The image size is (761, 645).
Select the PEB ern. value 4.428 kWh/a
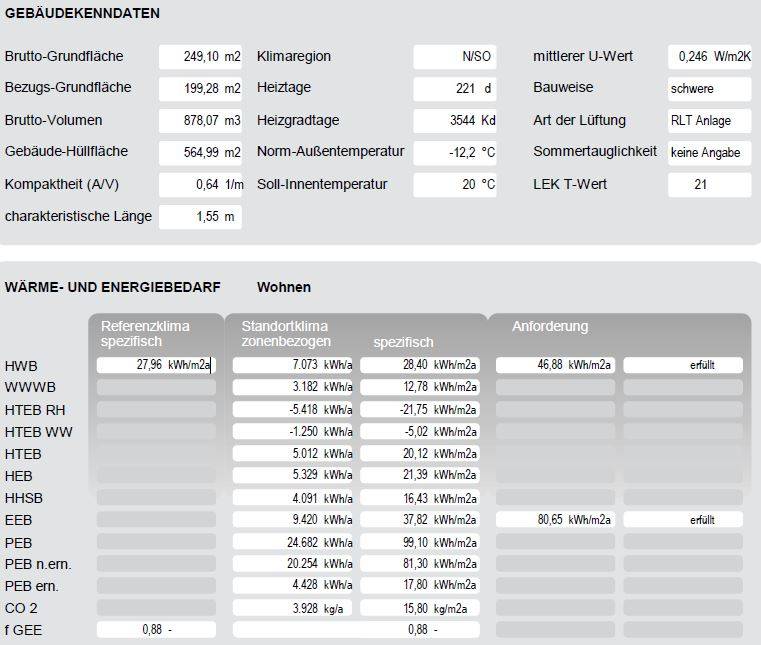(x=293, y=585)
